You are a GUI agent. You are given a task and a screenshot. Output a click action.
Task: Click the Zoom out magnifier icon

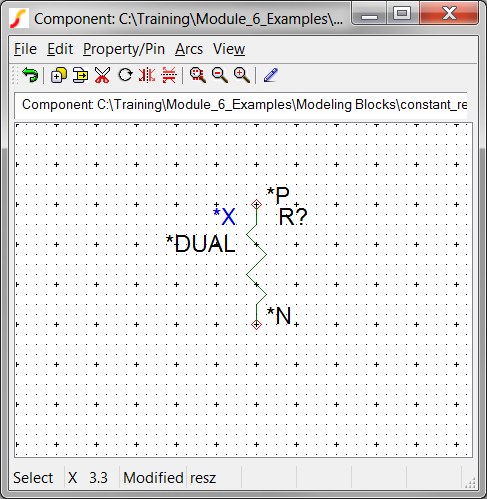pos(220,75)
